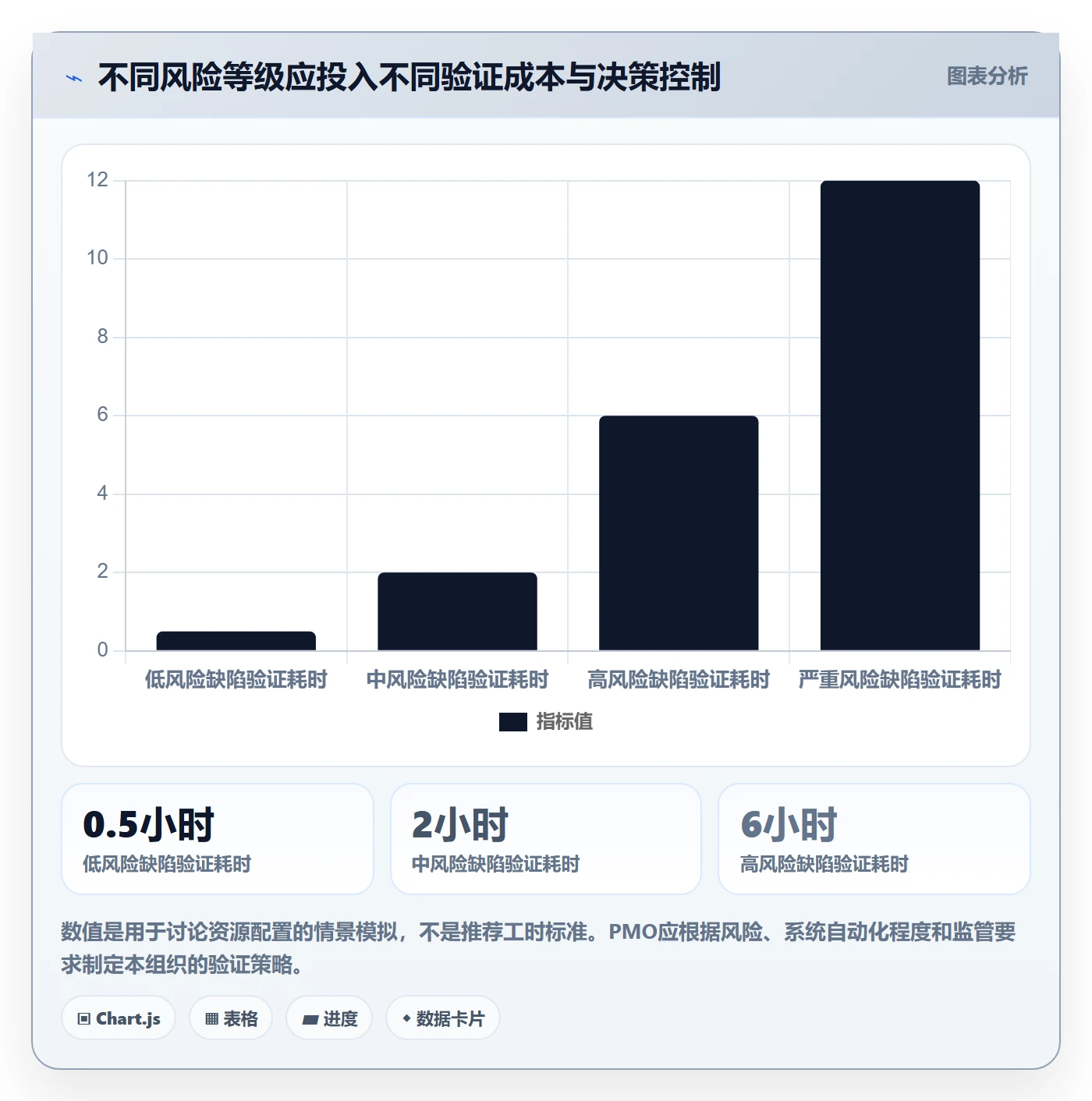
Task: Click the 高风险缺陷验证耗时 bar in the chart
Action: [x=679, y=533]
